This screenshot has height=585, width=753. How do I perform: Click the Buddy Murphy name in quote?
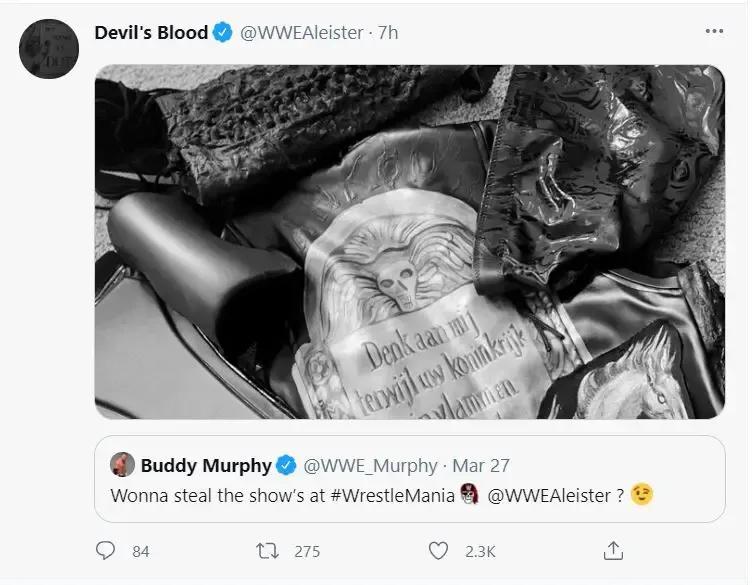click(x=206, y=465)
